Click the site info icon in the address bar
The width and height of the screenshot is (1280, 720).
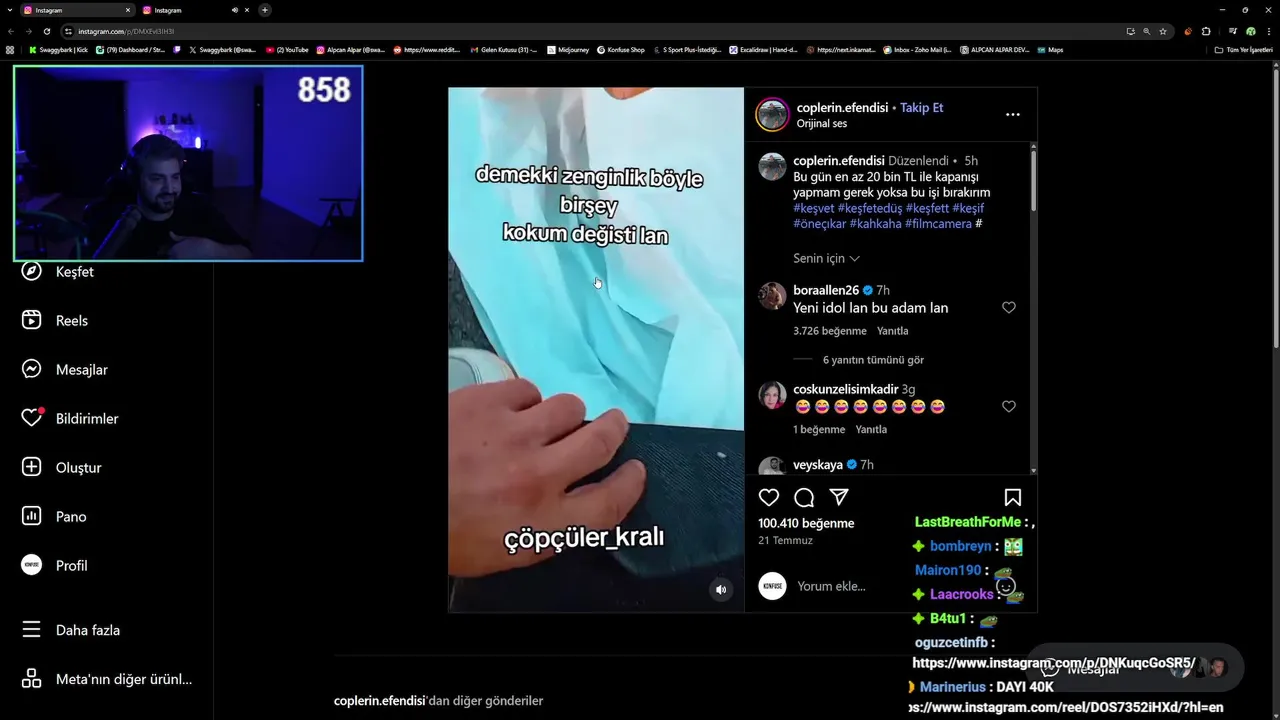68,31
